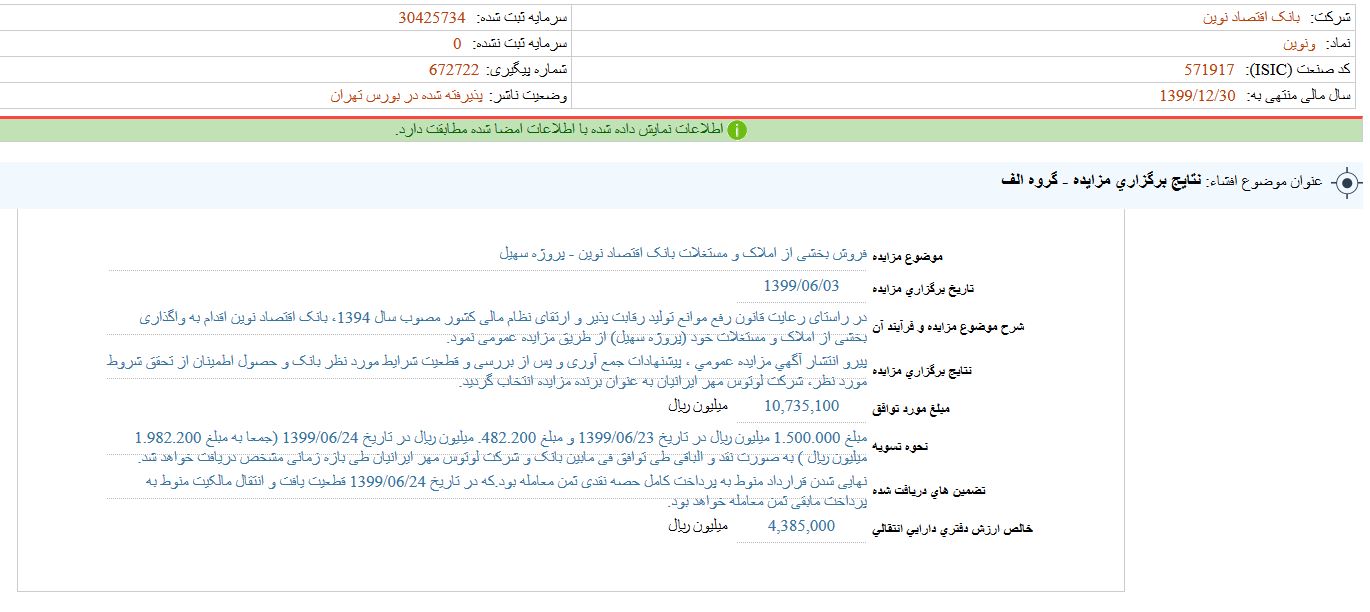Click label کد صنعت (ISIC)
This screenshot has width=1370, height=612.
tap(1299, 70)
